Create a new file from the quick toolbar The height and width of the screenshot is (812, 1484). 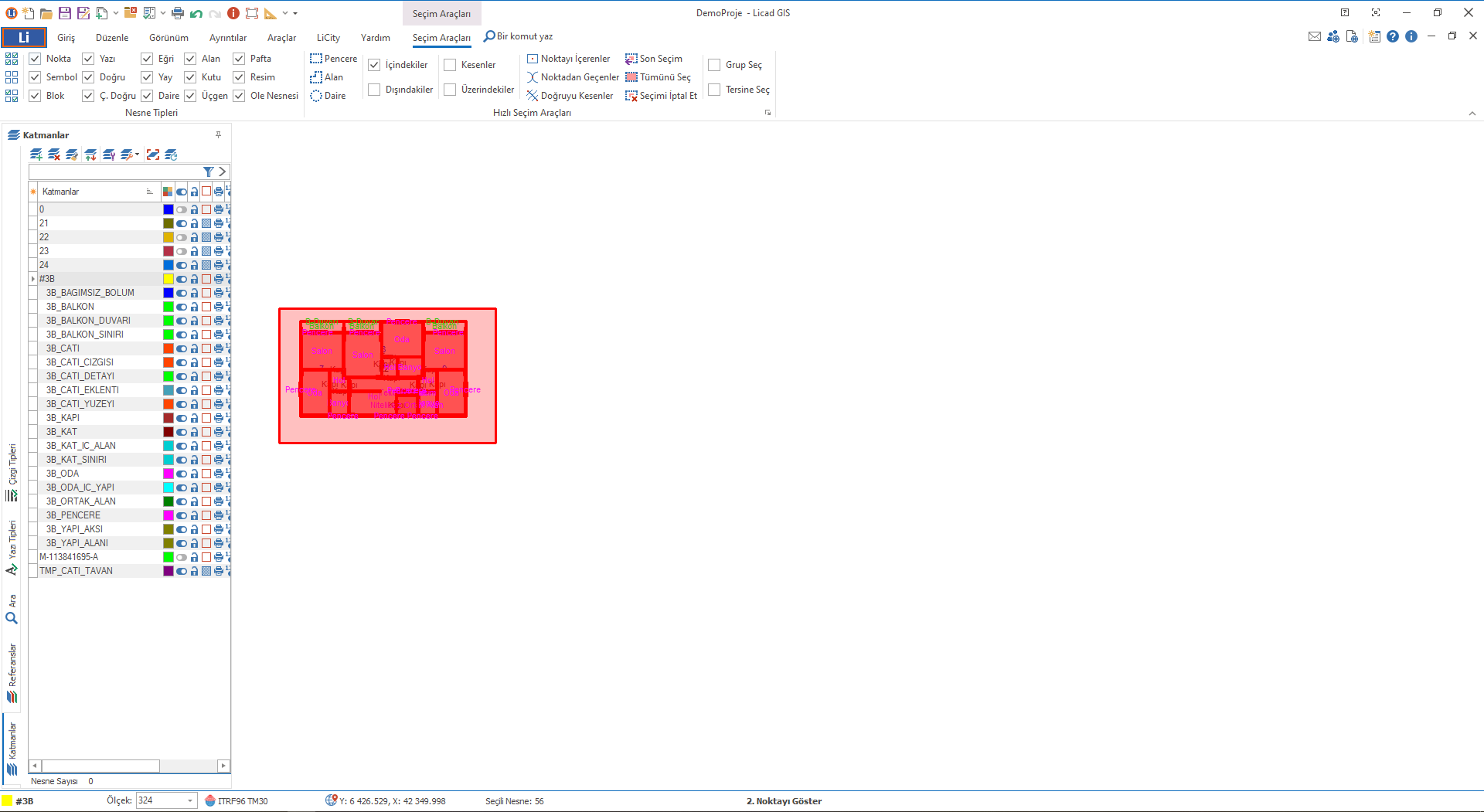(x=29, y=13)
